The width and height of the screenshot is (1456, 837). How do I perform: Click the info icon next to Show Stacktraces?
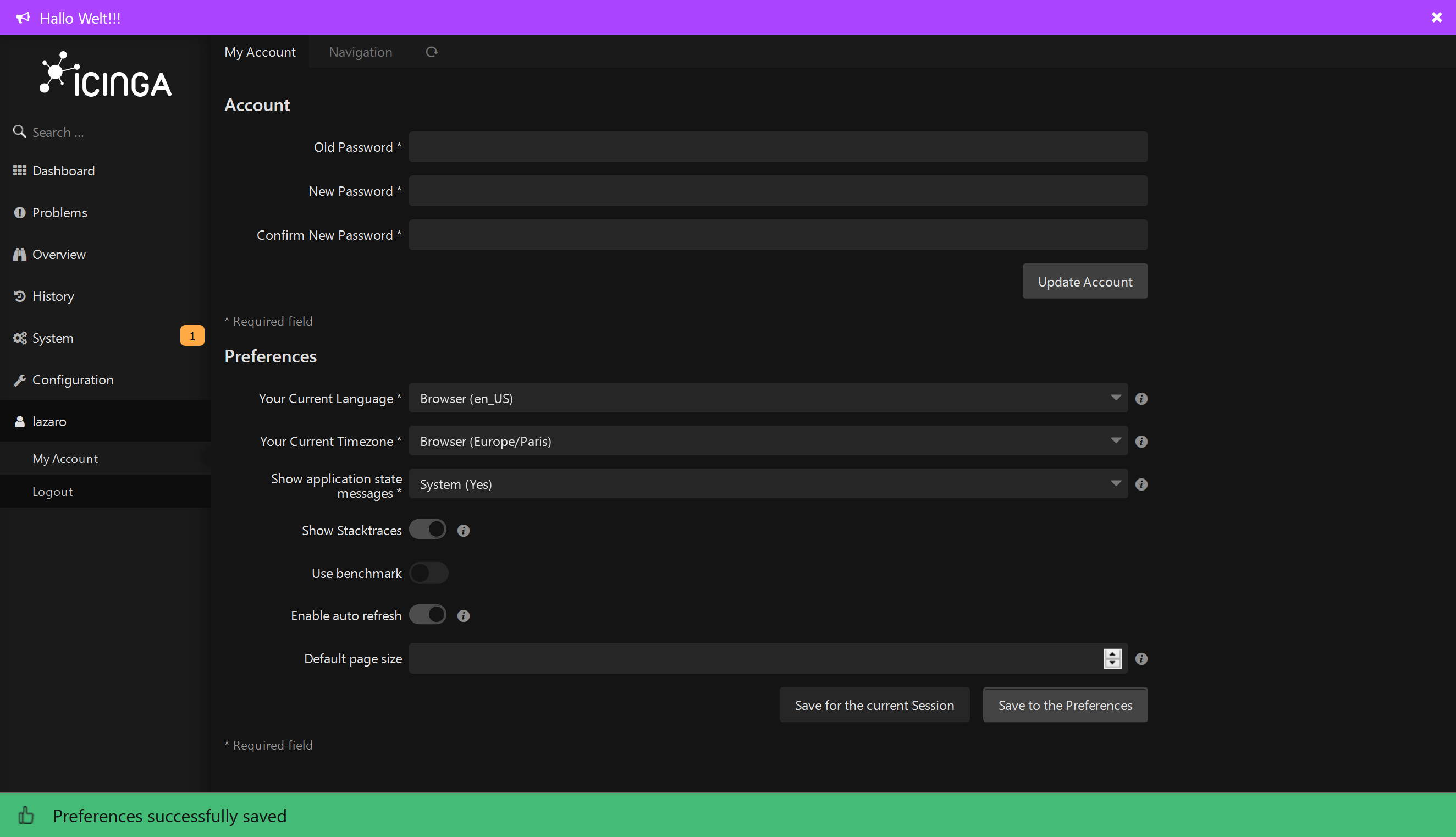[x=463, y=531]
